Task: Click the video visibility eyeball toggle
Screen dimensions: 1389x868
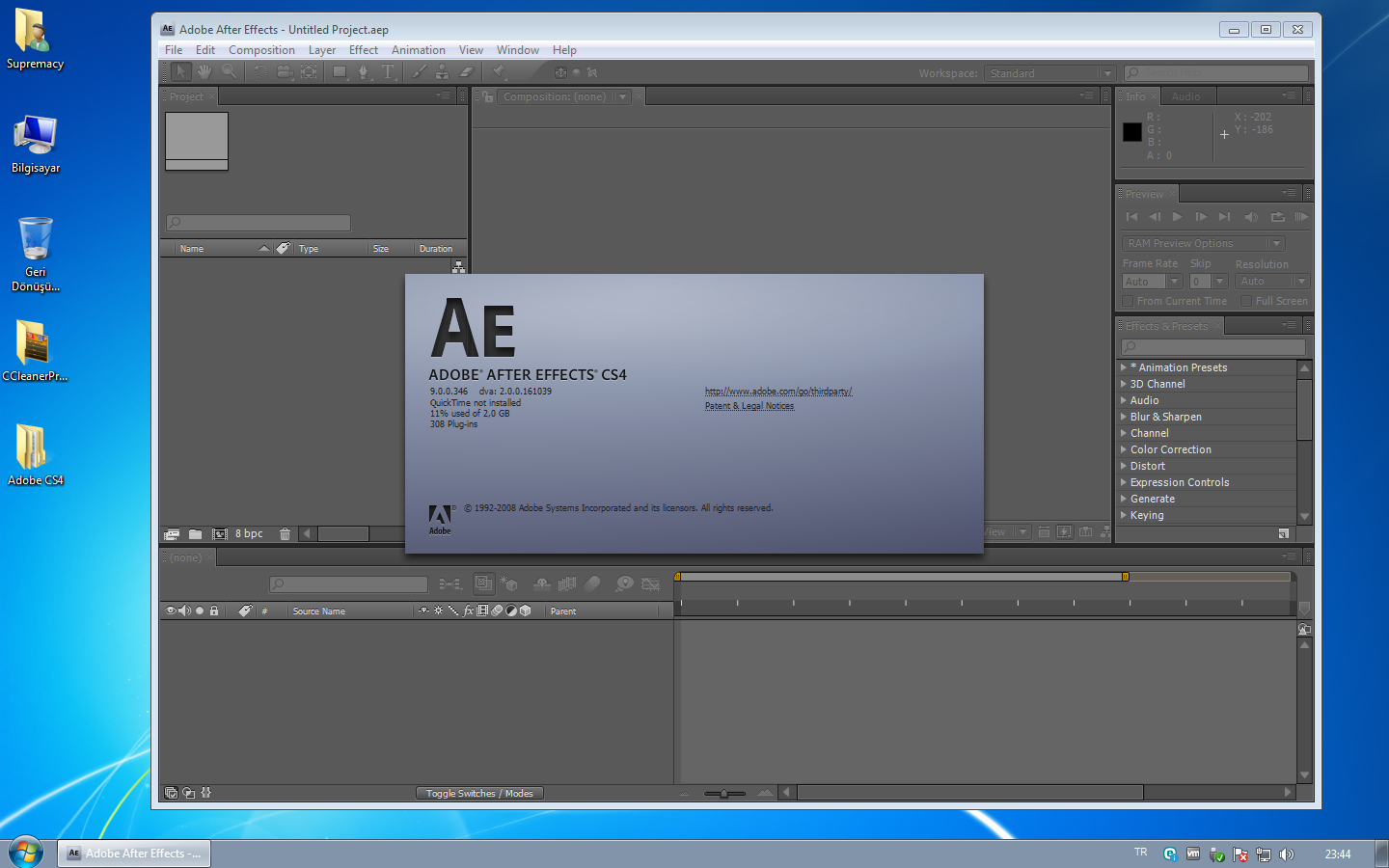Action: (171, 610)
